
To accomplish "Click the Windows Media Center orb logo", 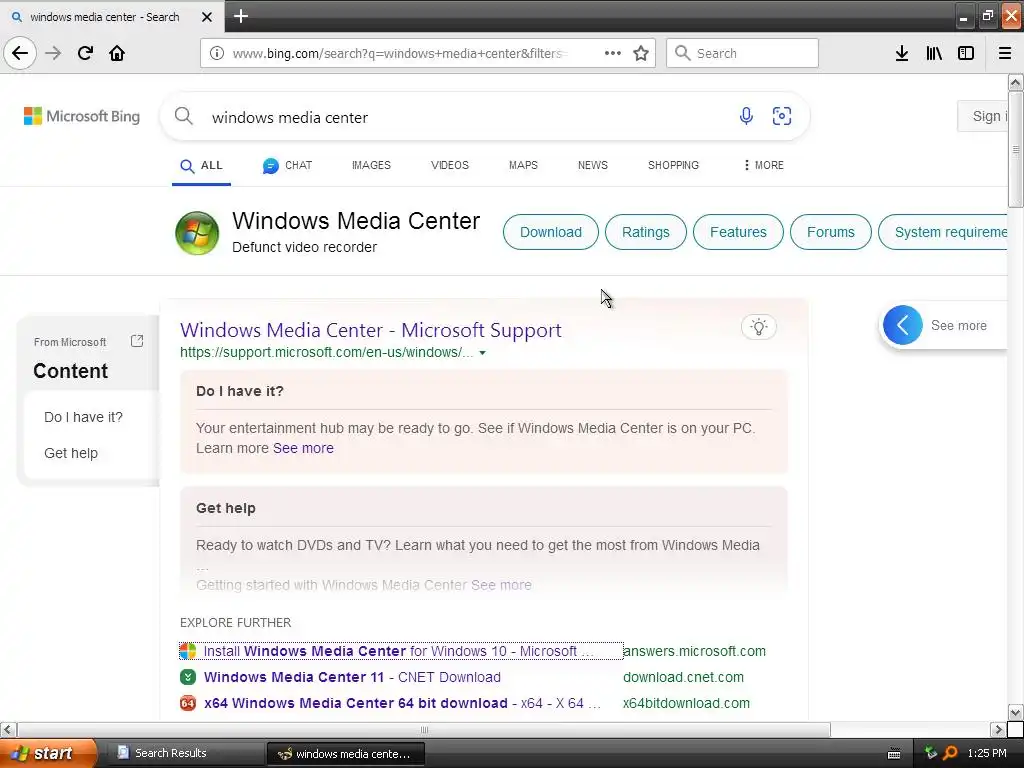I will [197, 233].
